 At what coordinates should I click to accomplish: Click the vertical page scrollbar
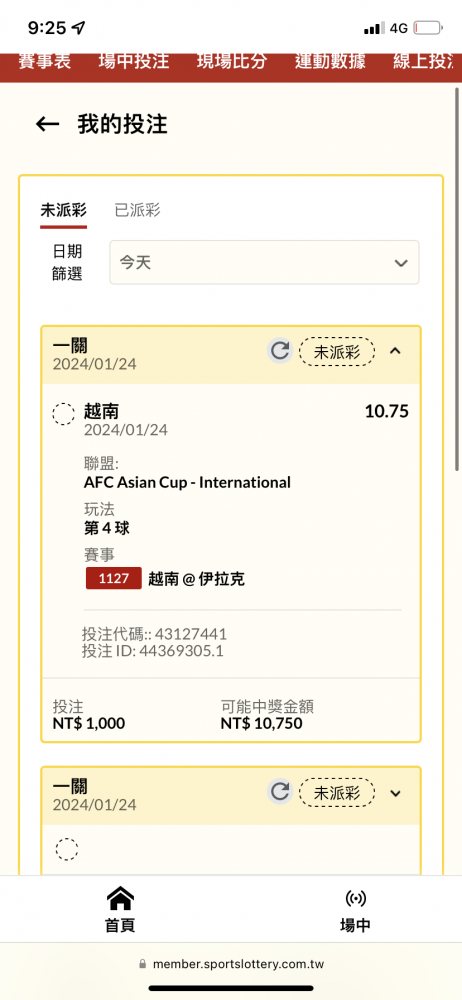(x=457, y=281)
